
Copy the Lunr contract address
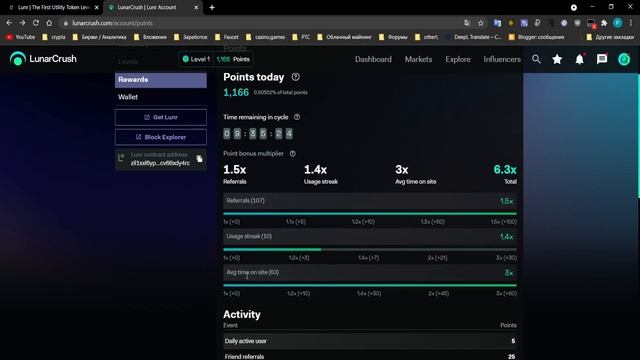pos(199,158)
